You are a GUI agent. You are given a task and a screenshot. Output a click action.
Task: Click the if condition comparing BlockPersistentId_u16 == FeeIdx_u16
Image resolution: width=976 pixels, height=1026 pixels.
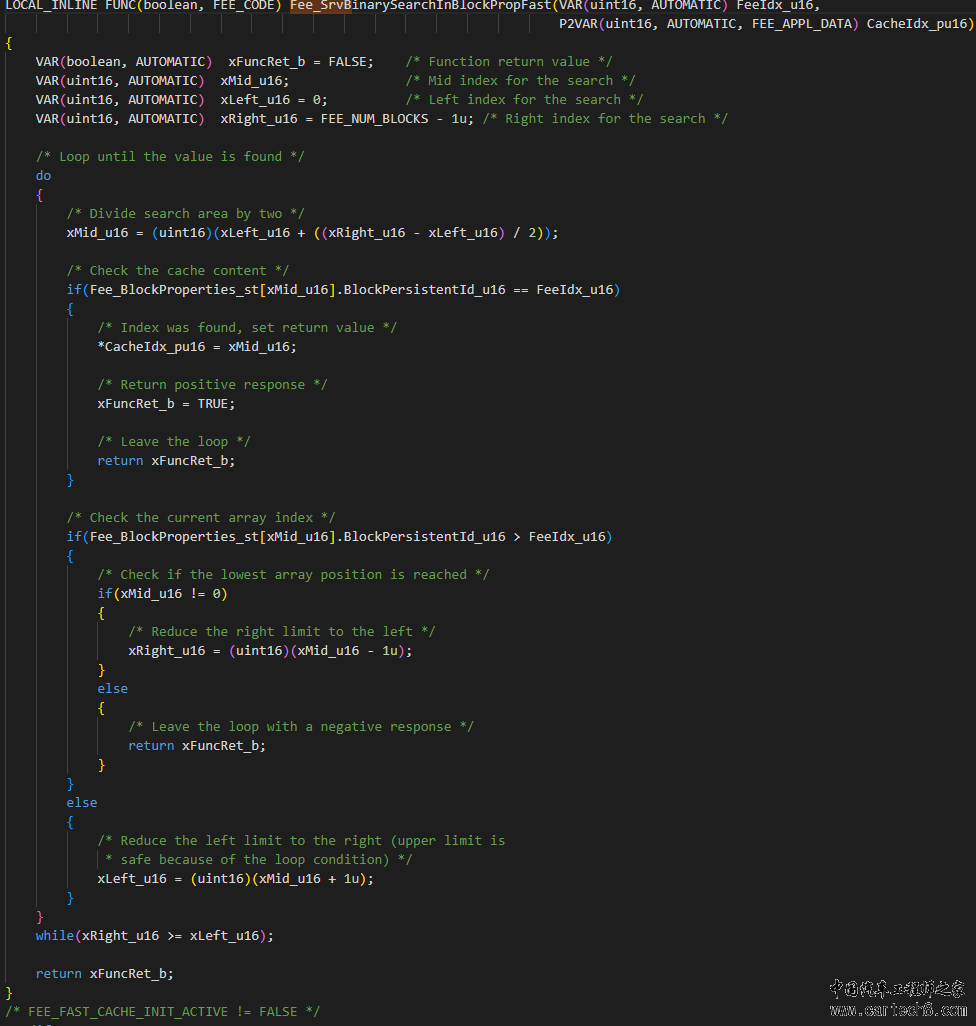coord(343,289)
